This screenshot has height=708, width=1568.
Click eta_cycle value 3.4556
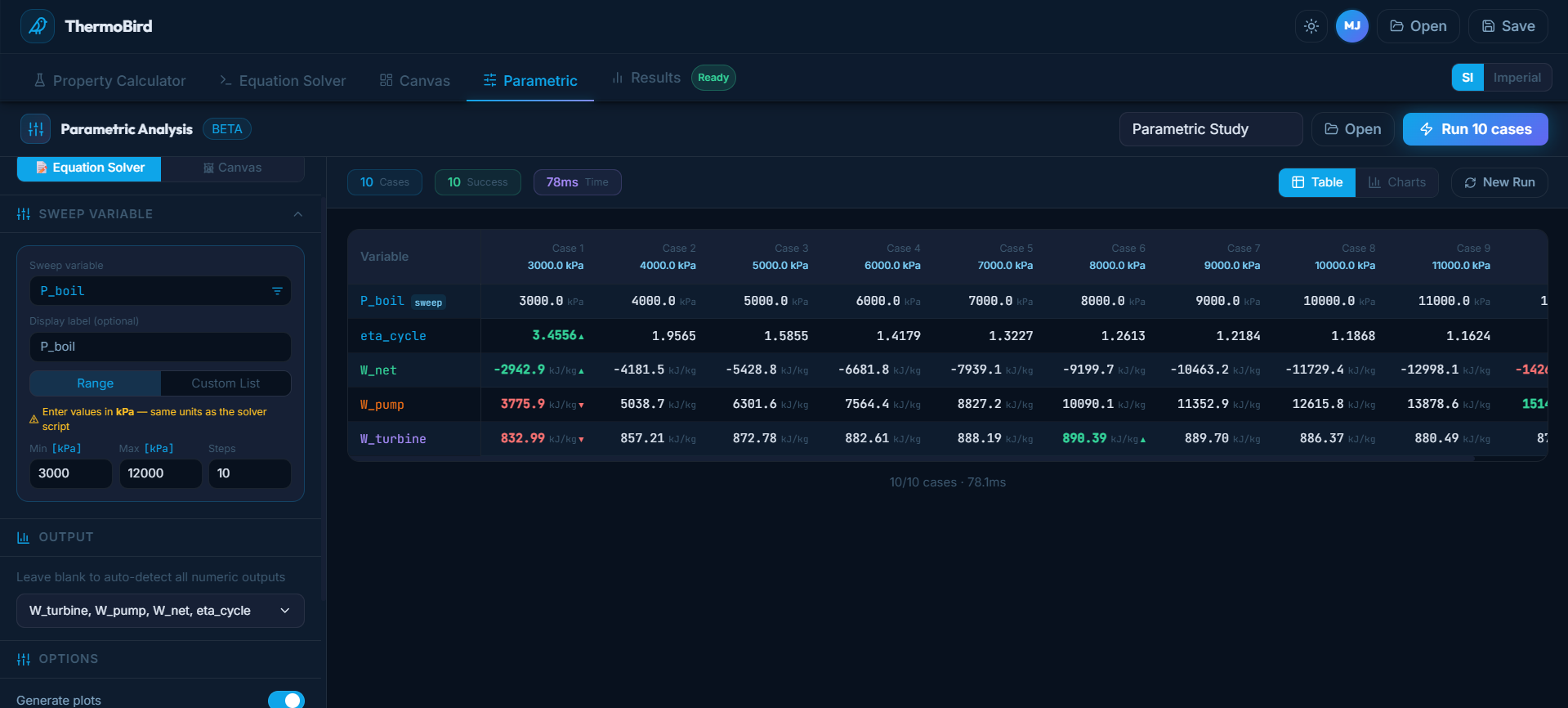coord(555,335)
